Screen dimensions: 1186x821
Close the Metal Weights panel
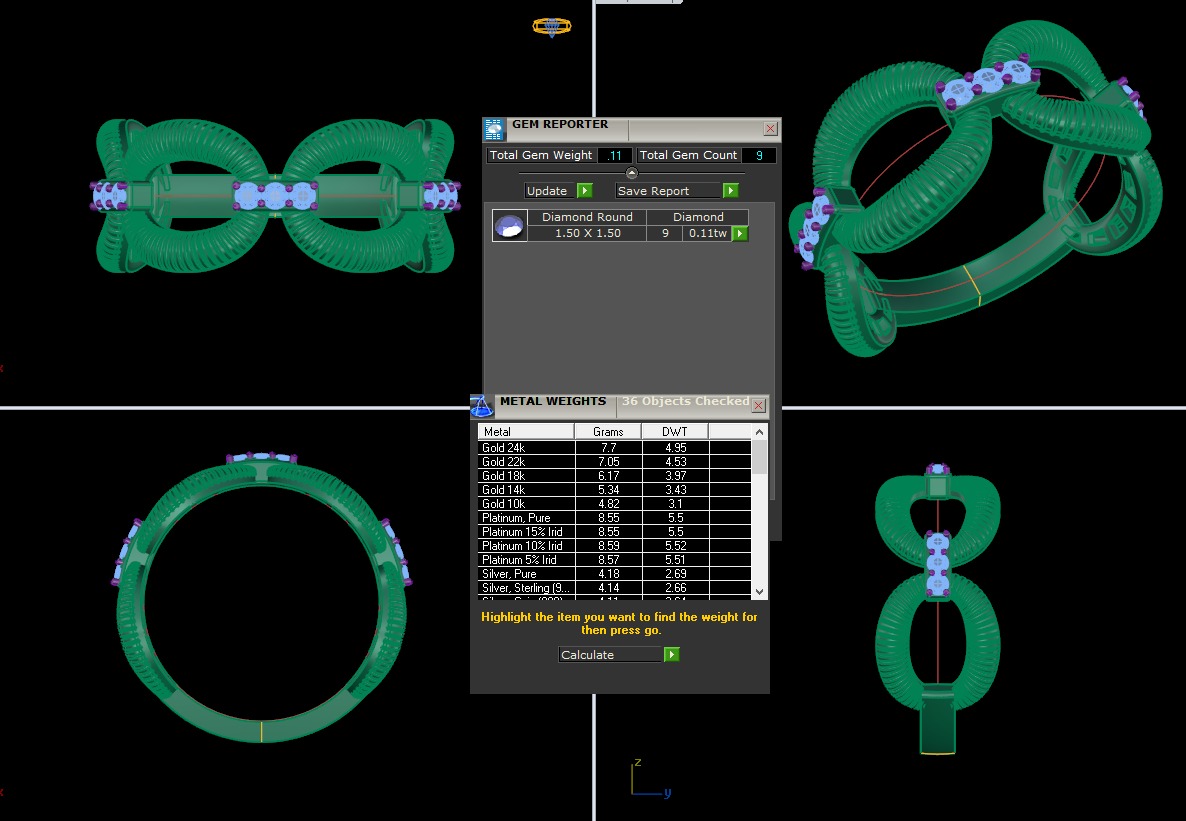(758, 405)
